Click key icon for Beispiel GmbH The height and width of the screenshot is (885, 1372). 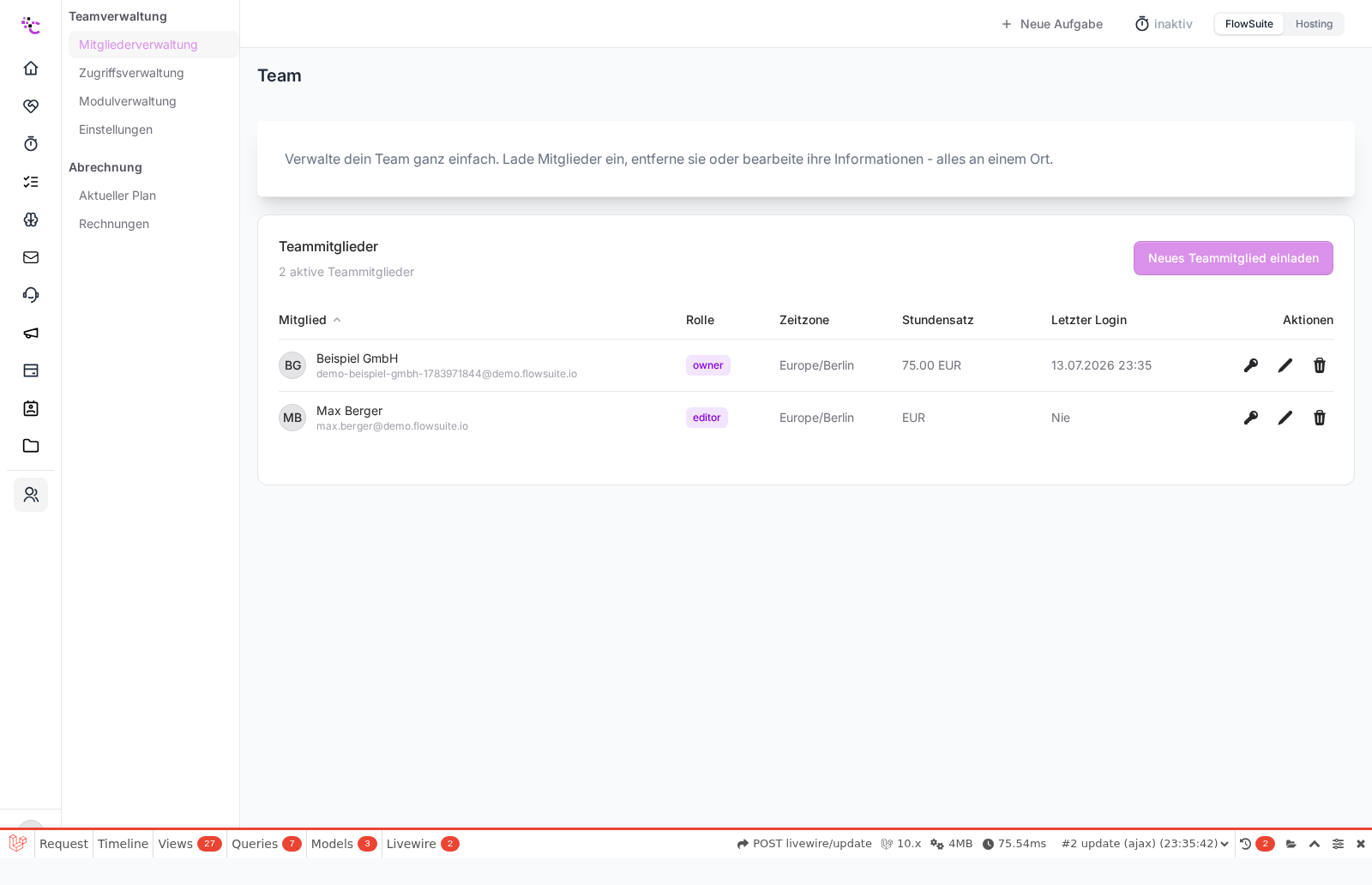1251,365
